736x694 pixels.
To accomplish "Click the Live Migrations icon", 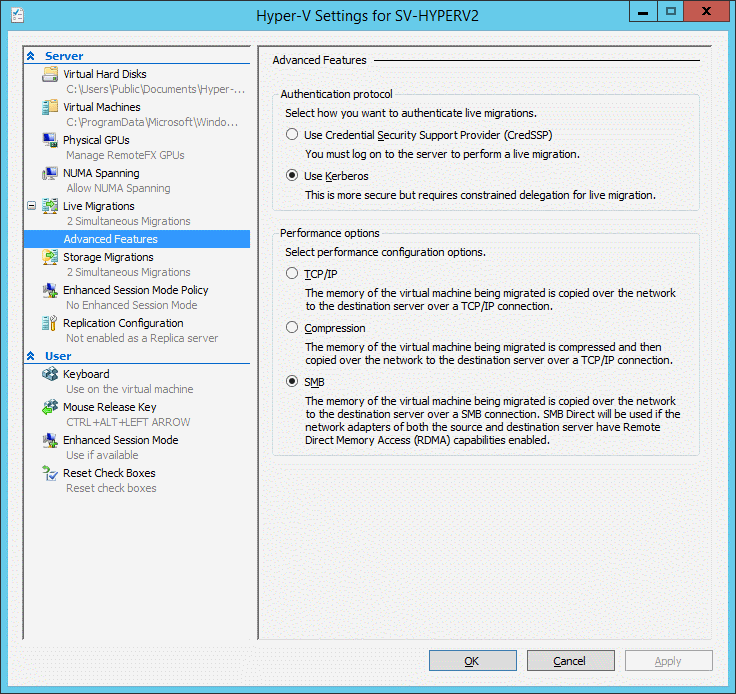I will (x=50, y=206).
